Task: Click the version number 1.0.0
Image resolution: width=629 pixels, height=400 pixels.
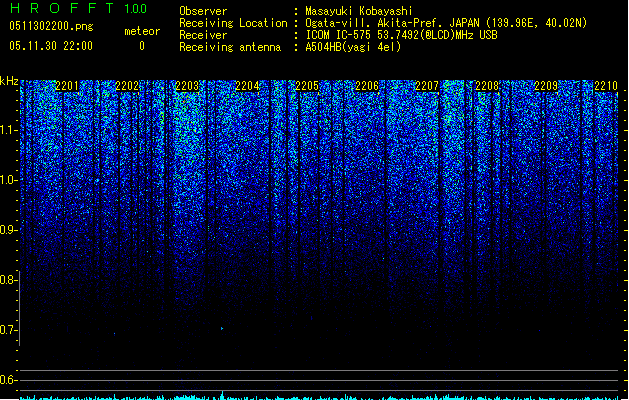Action: point(135,9)
